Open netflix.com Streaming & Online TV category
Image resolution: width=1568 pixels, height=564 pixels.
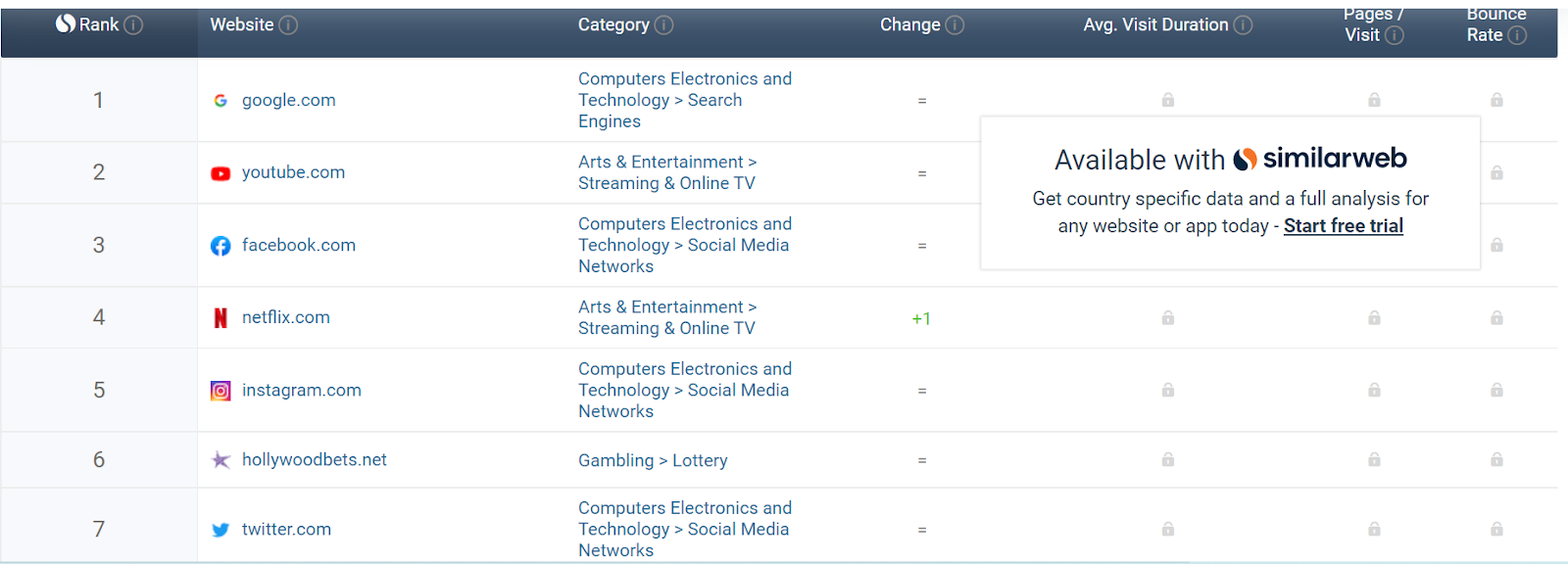[x=667, y=318]
